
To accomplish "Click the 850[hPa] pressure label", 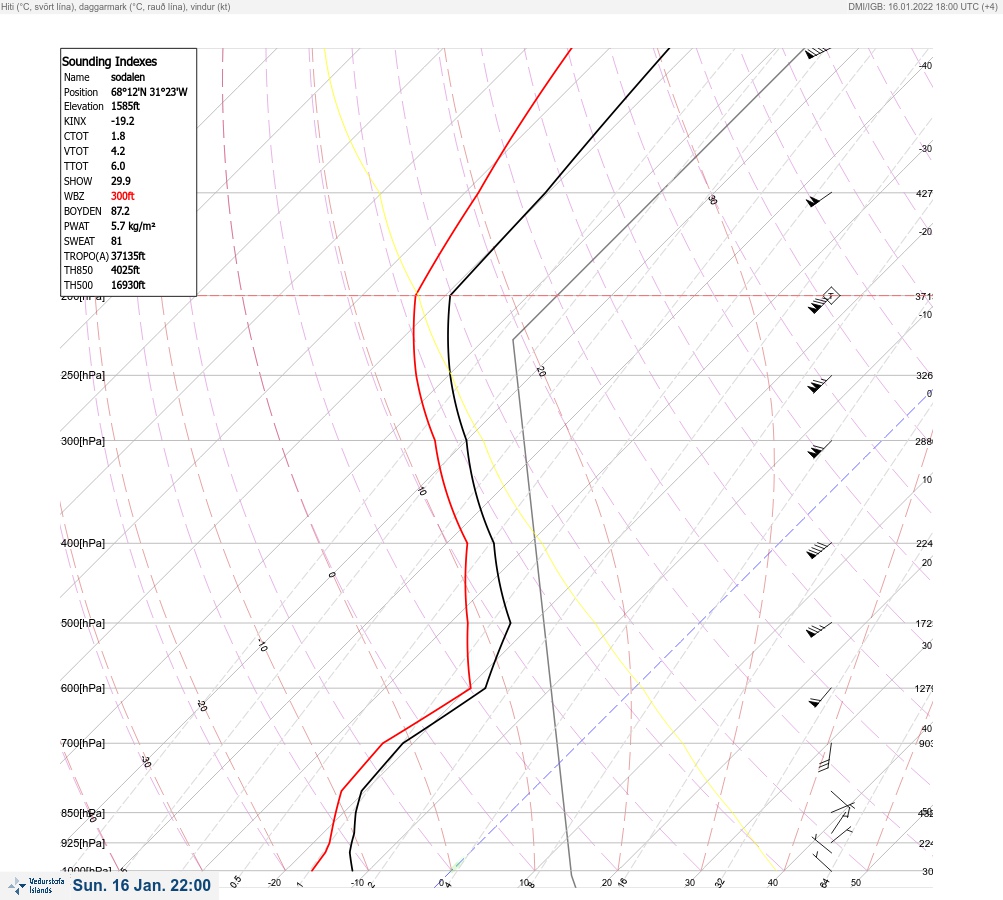I will [x=83, y=813].
